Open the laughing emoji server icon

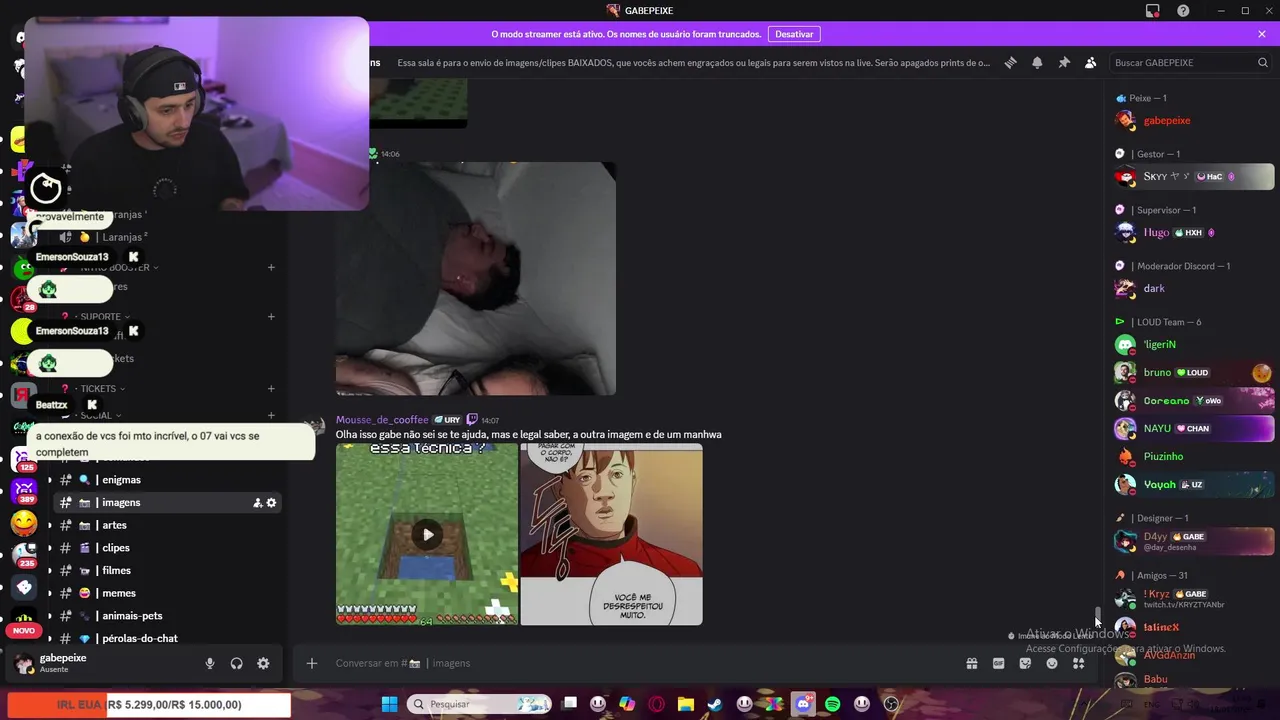[24, 523]
